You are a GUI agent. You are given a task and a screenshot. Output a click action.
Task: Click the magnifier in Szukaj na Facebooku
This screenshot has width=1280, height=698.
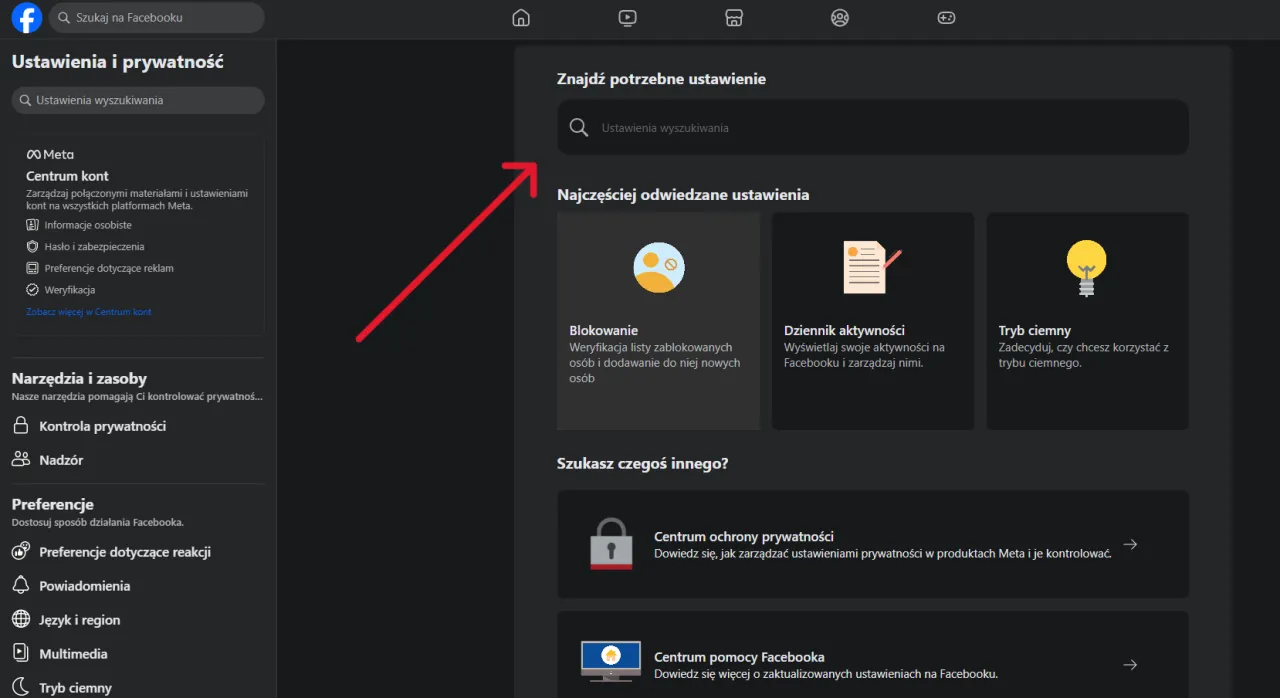64,18
